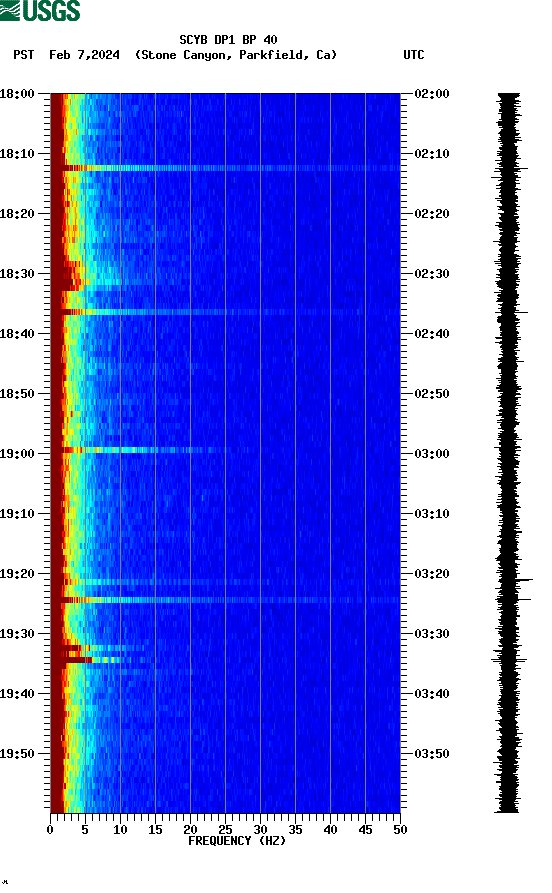The height and width of the screenshot is (893, 552).
Task: Click the 19:50 PST time label
Action: [17, 753]
